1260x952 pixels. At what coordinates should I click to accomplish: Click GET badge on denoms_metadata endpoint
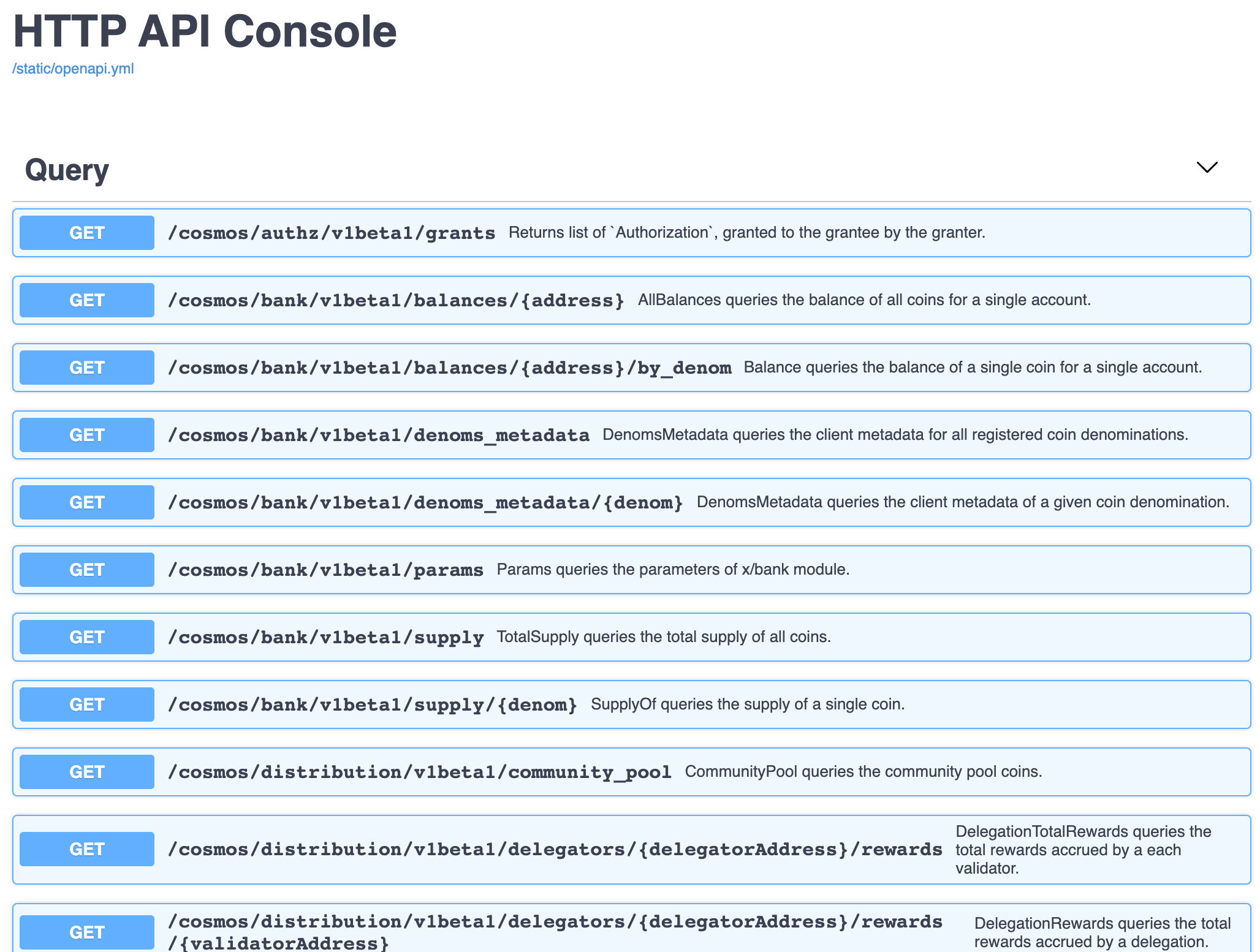[86, 435]
